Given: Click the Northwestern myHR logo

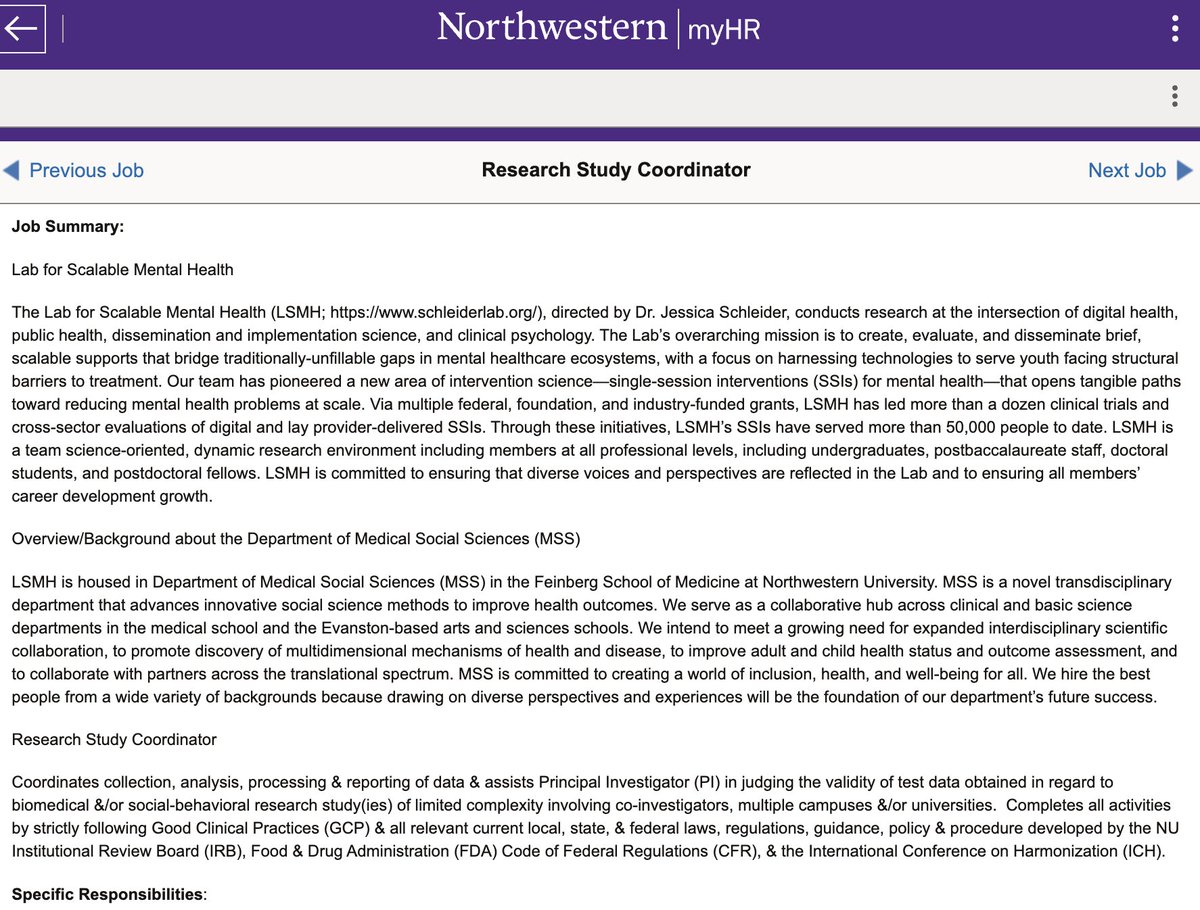Looking at the screenshot, I should click(x=599, y=27).
